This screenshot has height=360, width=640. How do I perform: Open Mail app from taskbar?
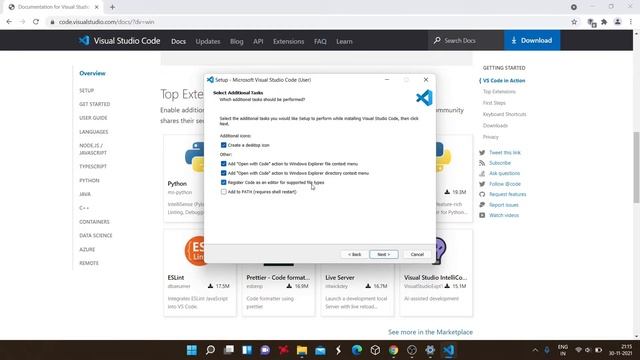pos(320,350)
